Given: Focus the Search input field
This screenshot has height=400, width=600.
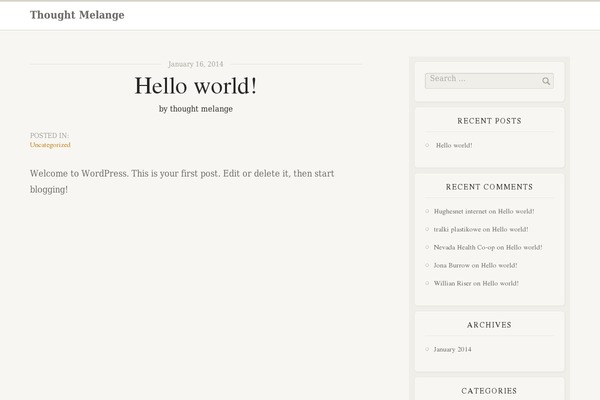Looking at the screenshot, I should [489, 81].
